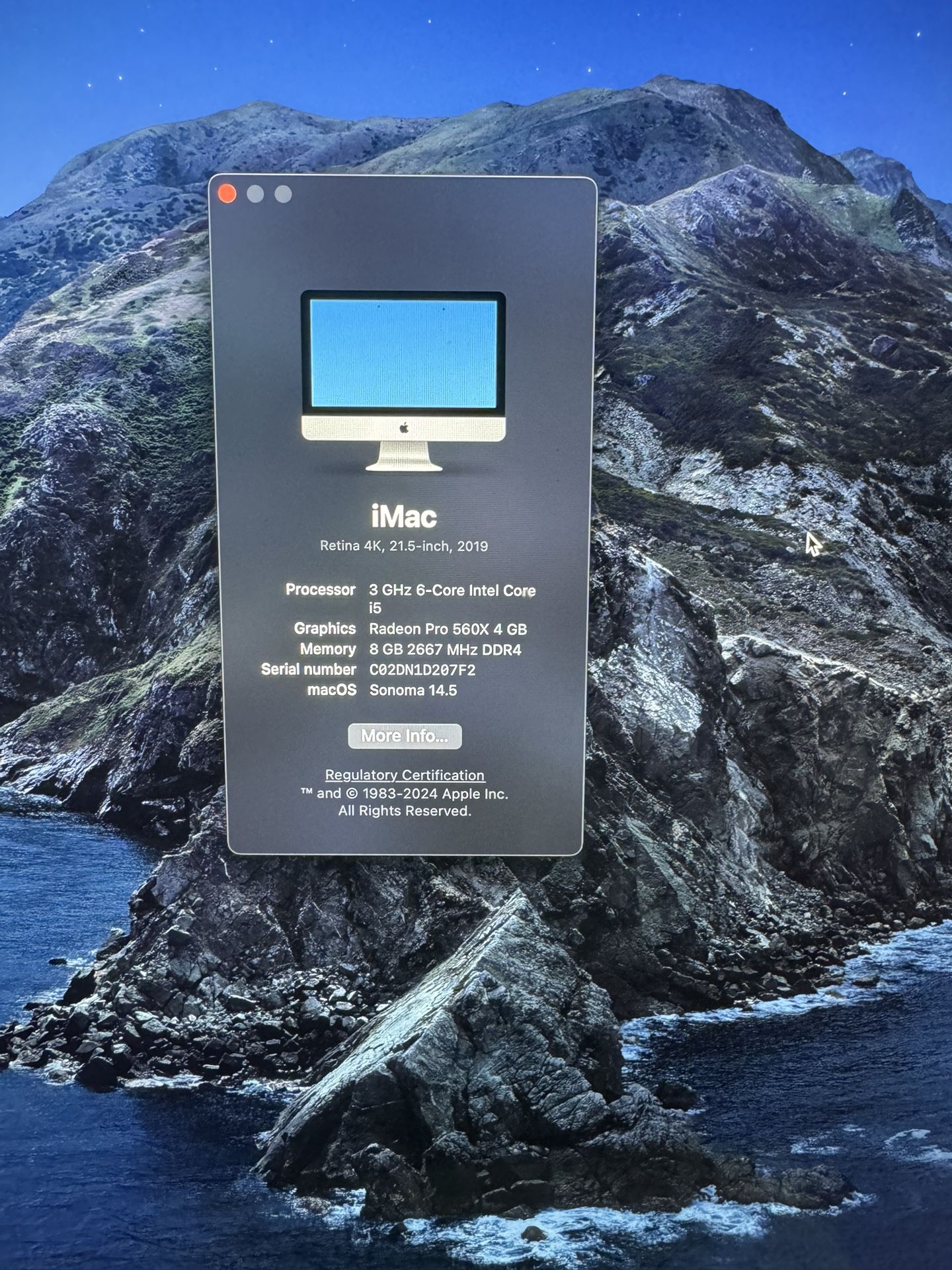Viewport: 952px width, 1270px height.
Task: Click the Graphics label
Action: click(325, 629)
